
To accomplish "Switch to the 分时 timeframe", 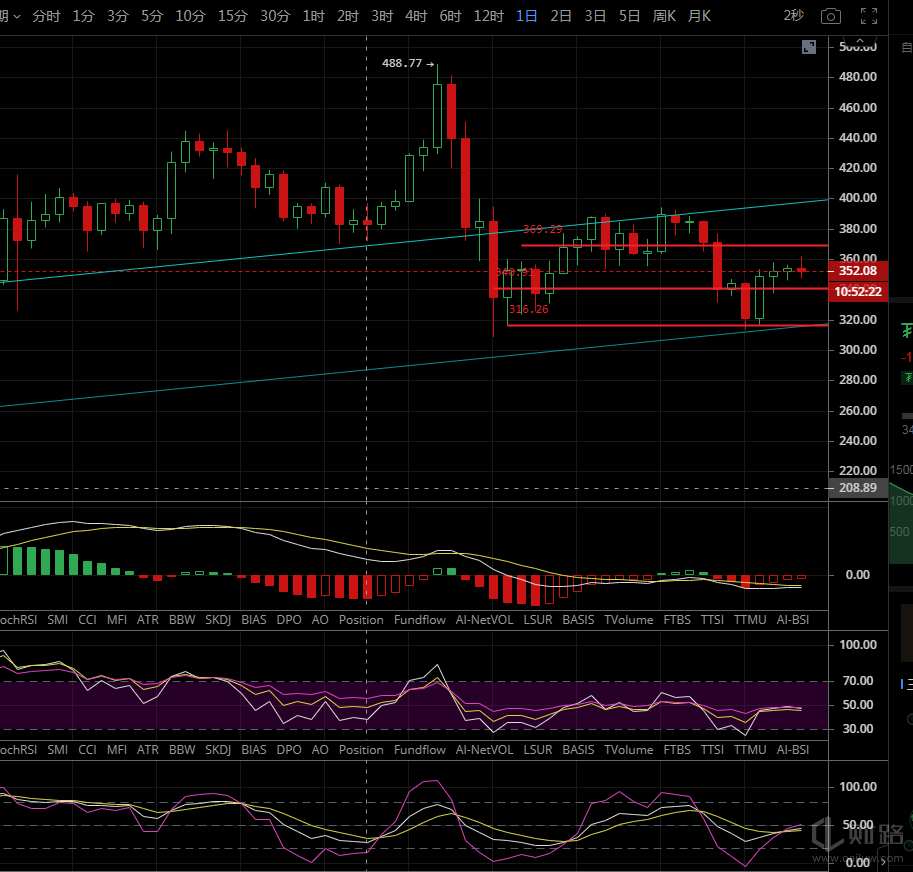I will coord(46,16).
